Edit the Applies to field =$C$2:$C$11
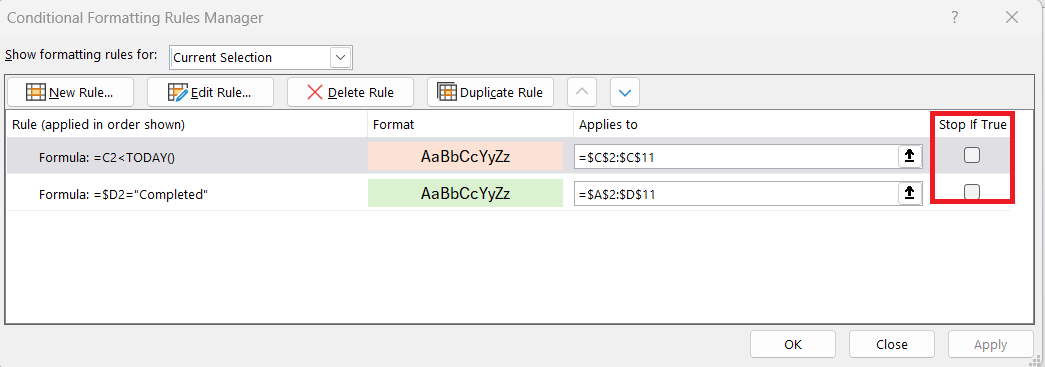This screenshot has width=1045, height=367. 736,157
